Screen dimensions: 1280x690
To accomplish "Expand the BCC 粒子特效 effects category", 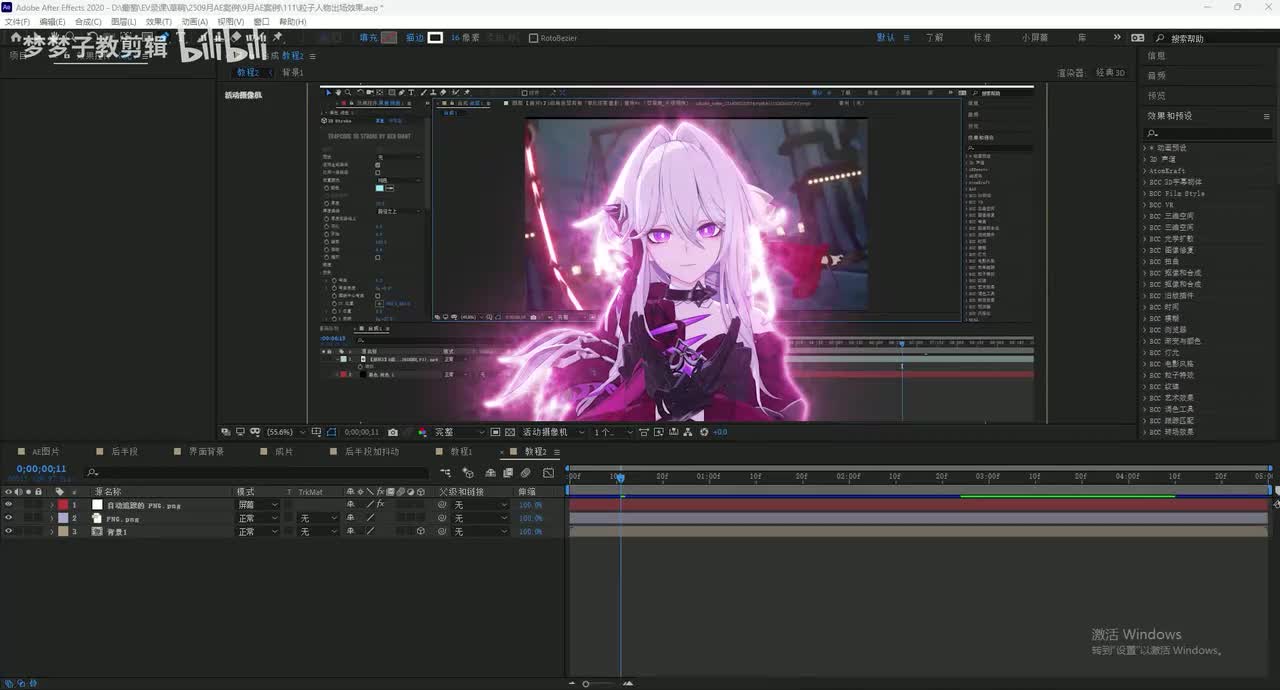I will pyautogui.click(x=1147, y=375).
